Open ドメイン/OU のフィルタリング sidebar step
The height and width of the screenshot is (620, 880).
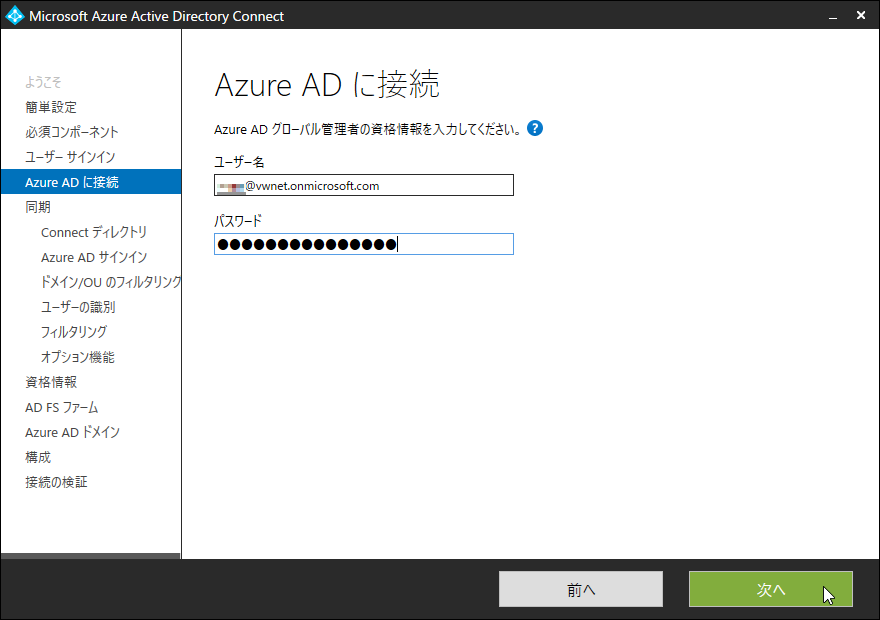(111, 282)
